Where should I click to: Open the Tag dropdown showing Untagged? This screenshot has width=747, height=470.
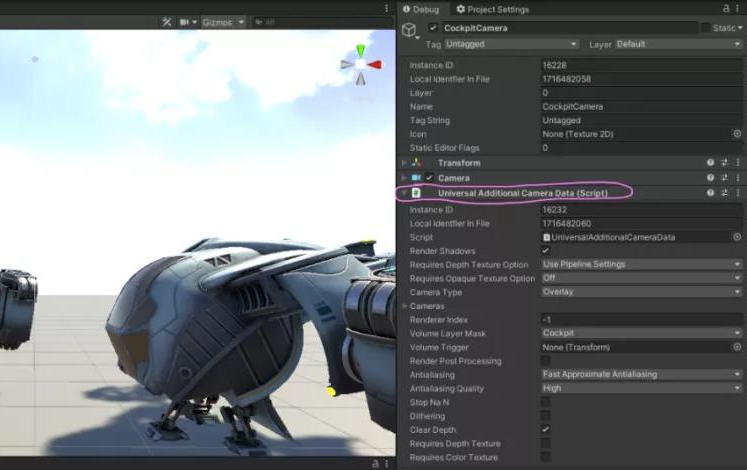pos(512,44)
